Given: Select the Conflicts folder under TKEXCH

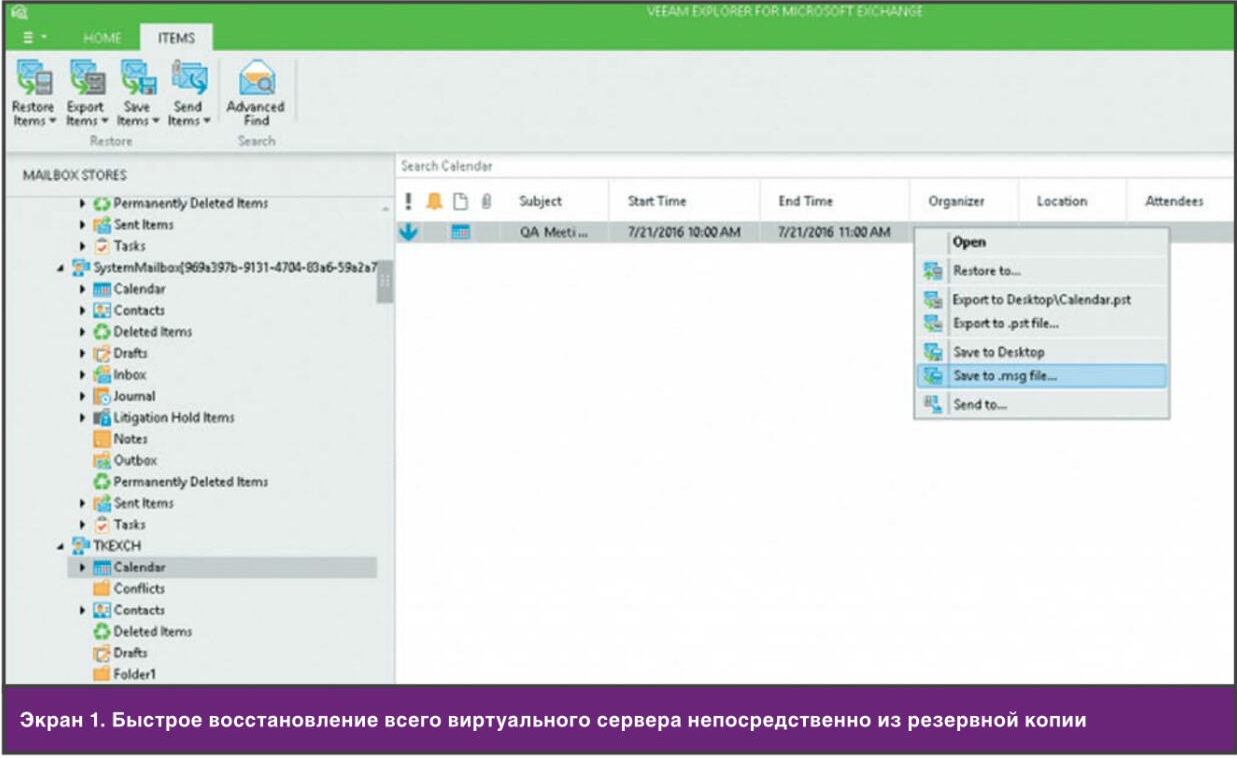Looking at the screenshot, I should 138,589.
